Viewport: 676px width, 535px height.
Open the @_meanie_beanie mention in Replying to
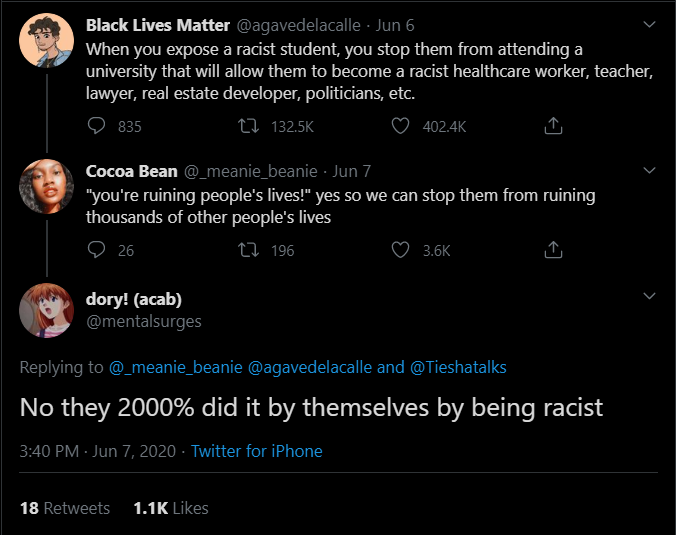(x=175, y=367)
